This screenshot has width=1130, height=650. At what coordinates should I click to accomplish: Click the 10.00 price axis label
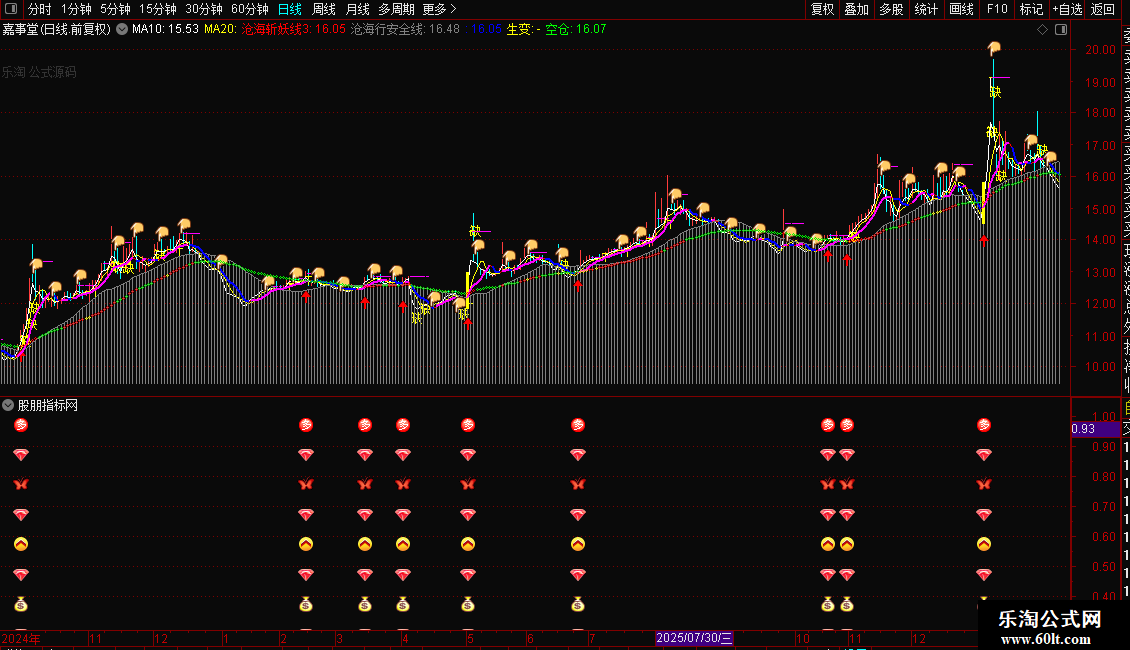click(x=1100, y=367)
